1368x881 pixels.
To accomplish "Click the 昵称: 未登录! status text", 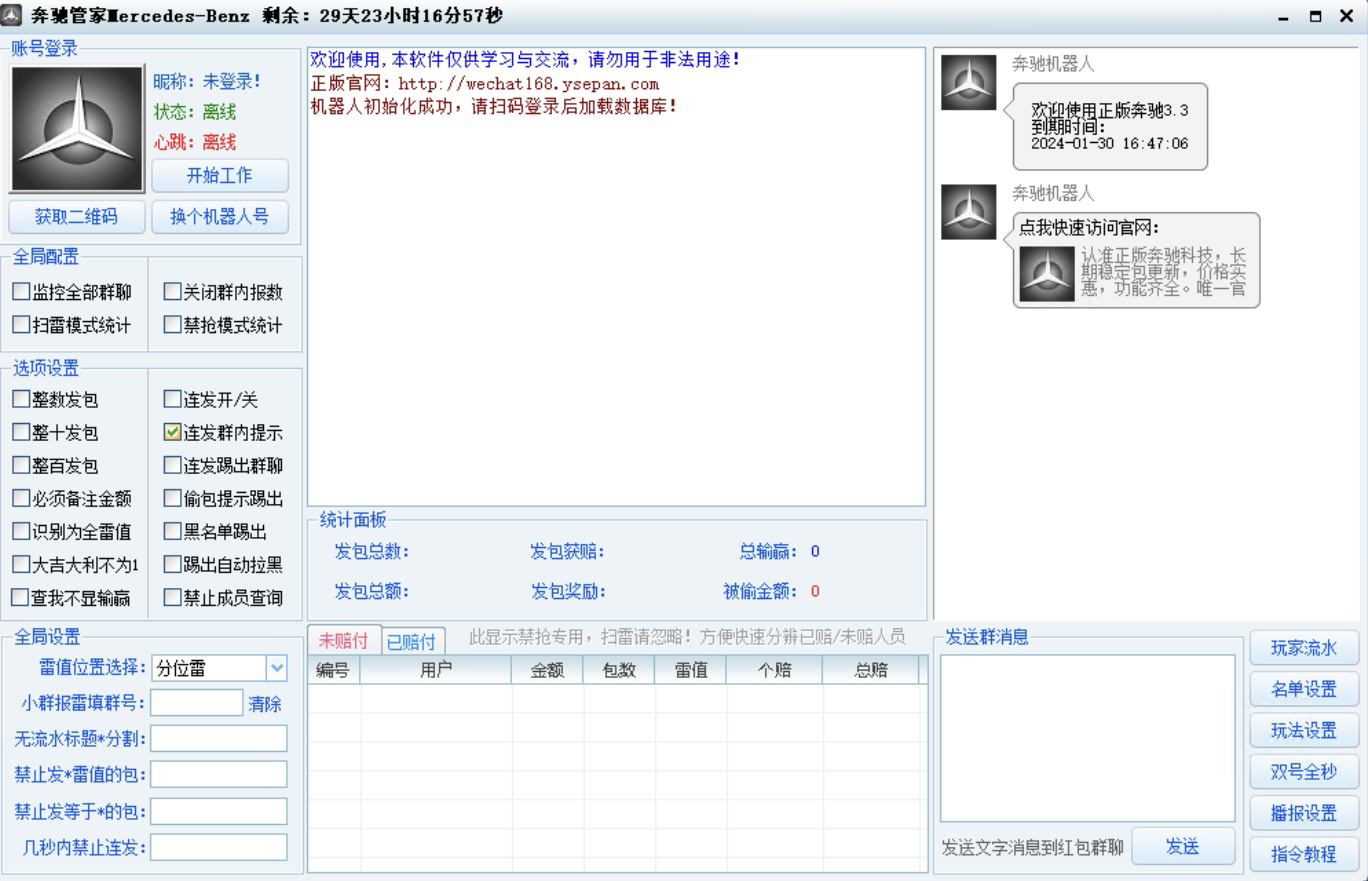I will tap(207, 82).
